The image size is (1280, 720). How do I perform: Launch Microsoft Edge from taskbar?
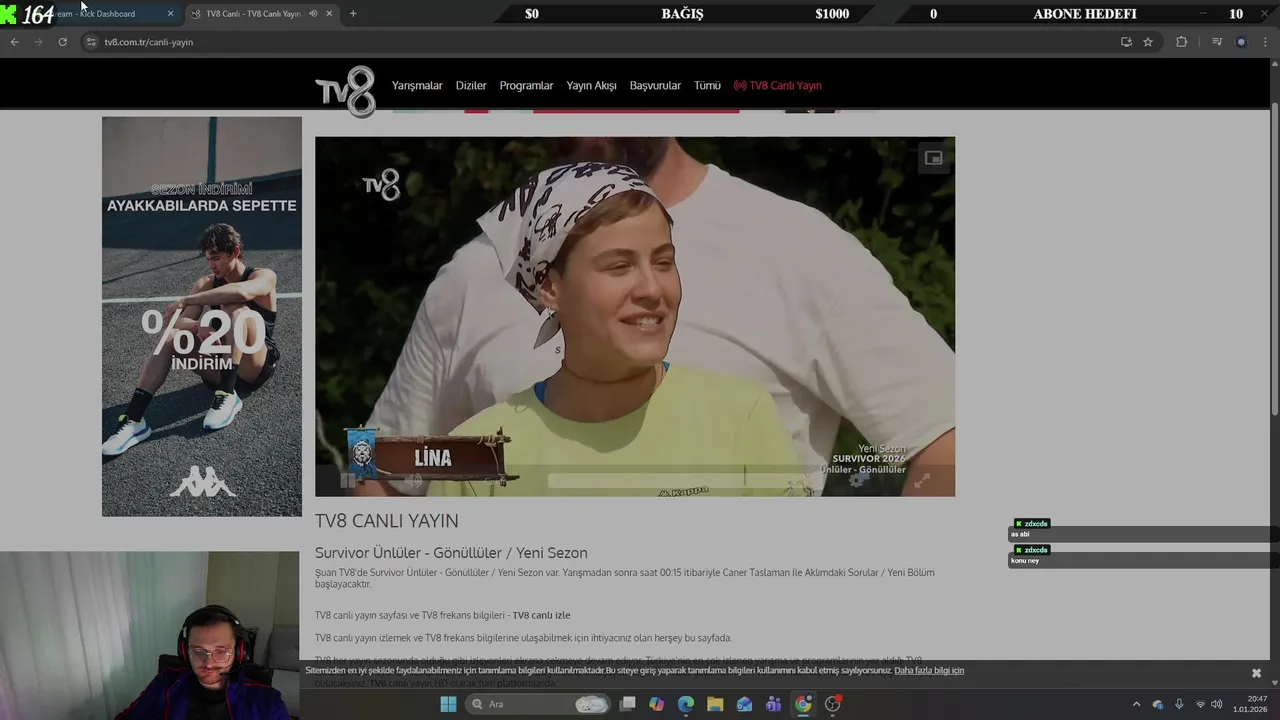pyautogui.click(x=685, y=704)
